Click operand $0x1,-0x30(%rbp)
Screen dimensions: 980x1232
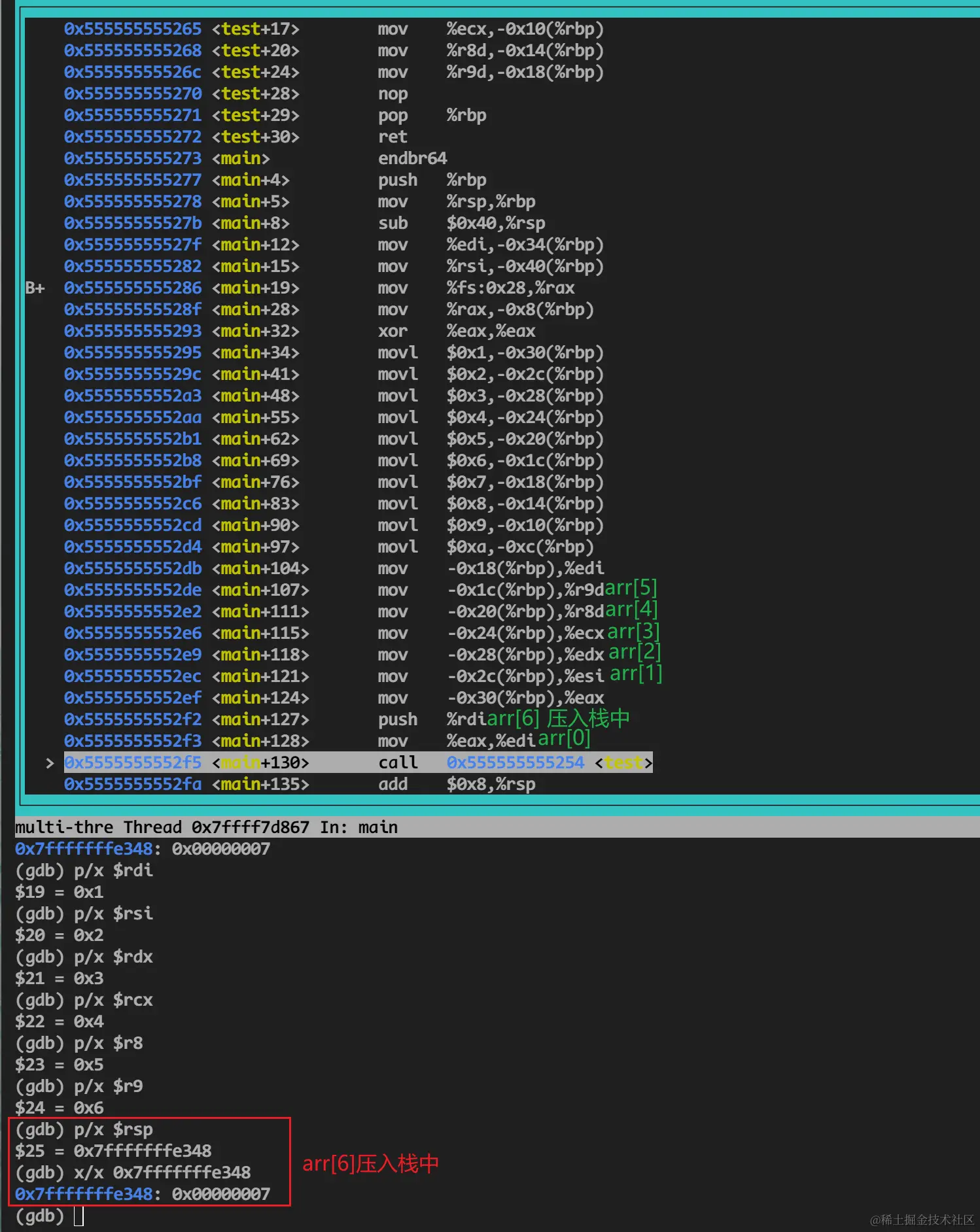point(525,352)
